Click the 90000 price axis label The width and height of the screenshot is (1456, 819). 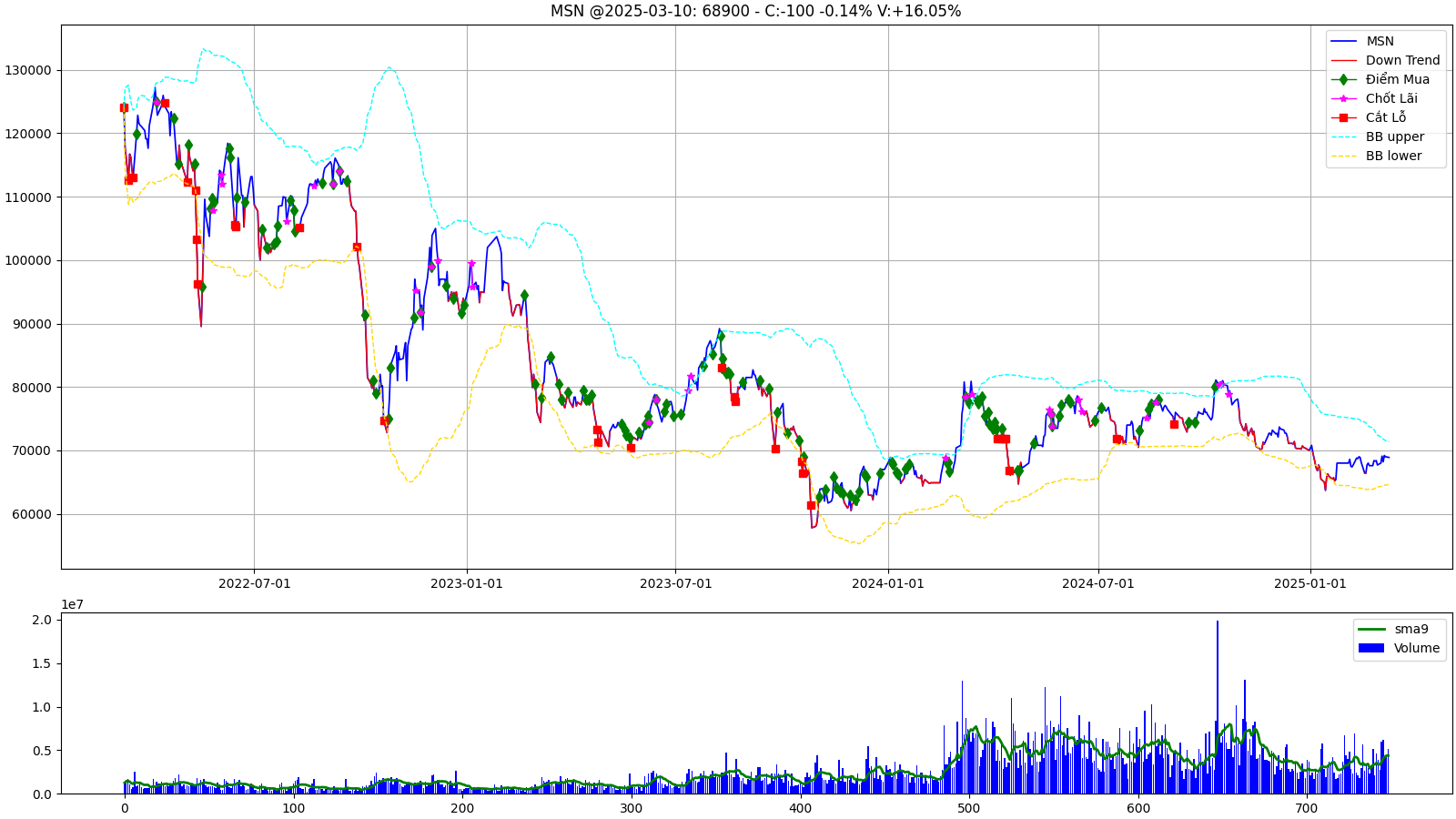[32, 324]
